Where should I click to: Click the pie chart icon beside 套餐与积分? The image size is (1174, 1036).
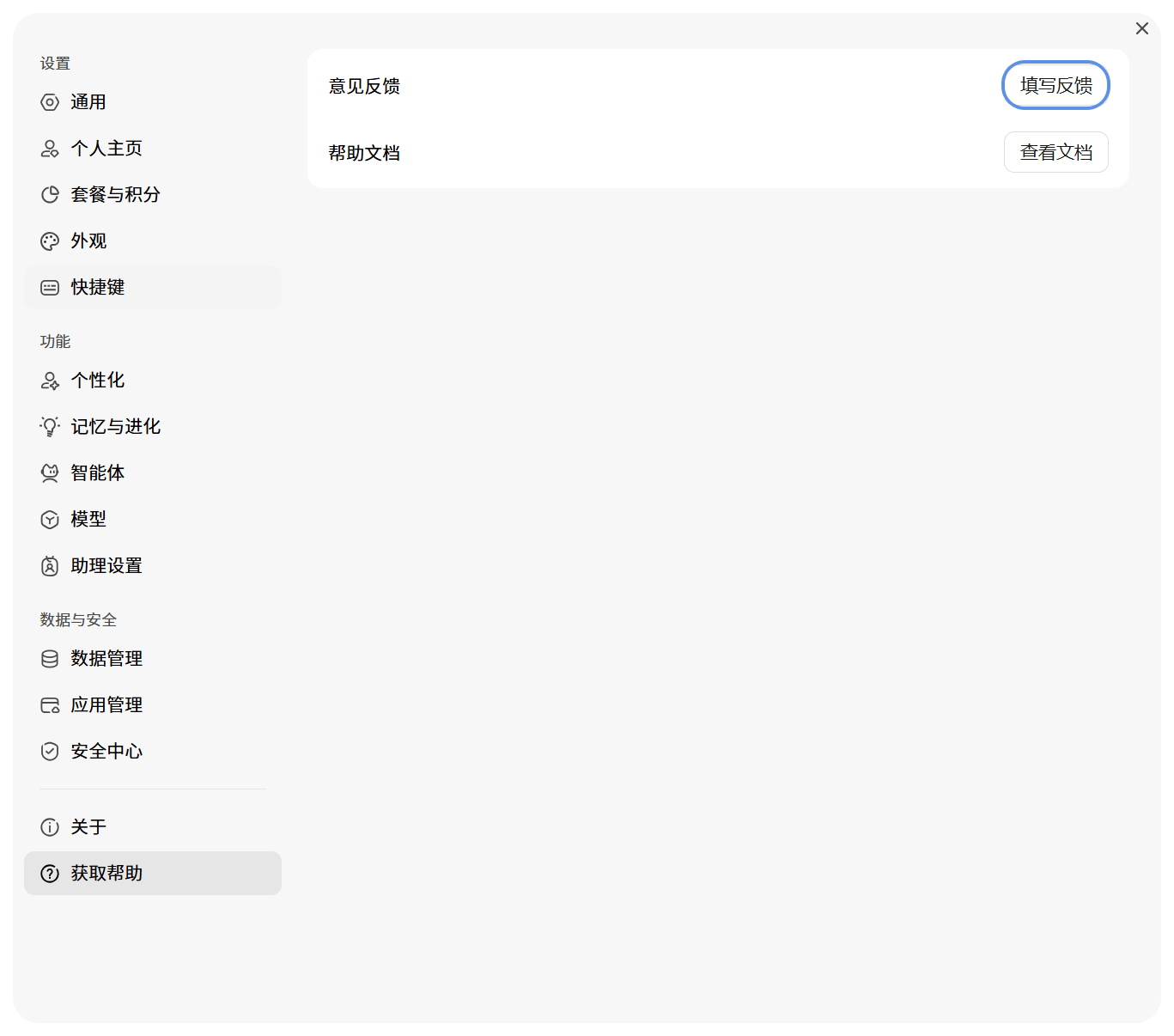click(50, 195)
